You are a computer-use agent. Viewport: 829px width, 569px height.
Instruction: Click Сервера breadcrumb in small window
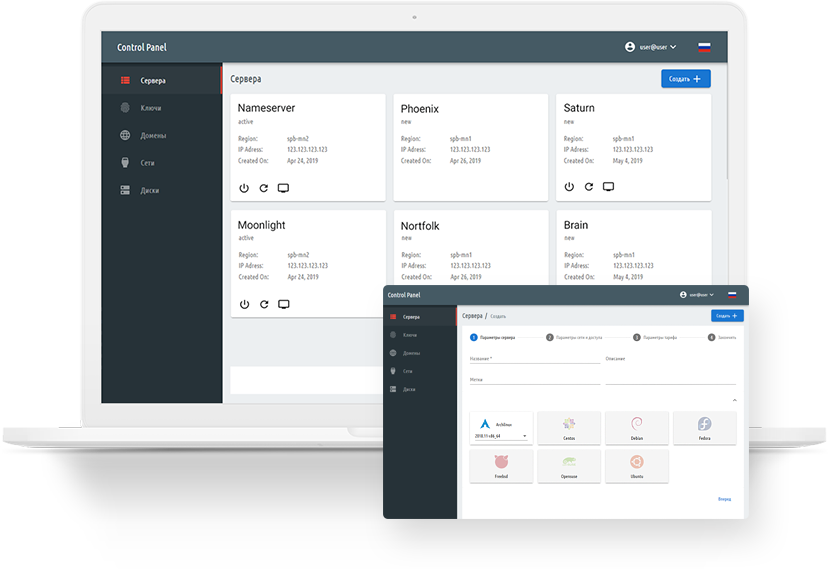point(472,316)
